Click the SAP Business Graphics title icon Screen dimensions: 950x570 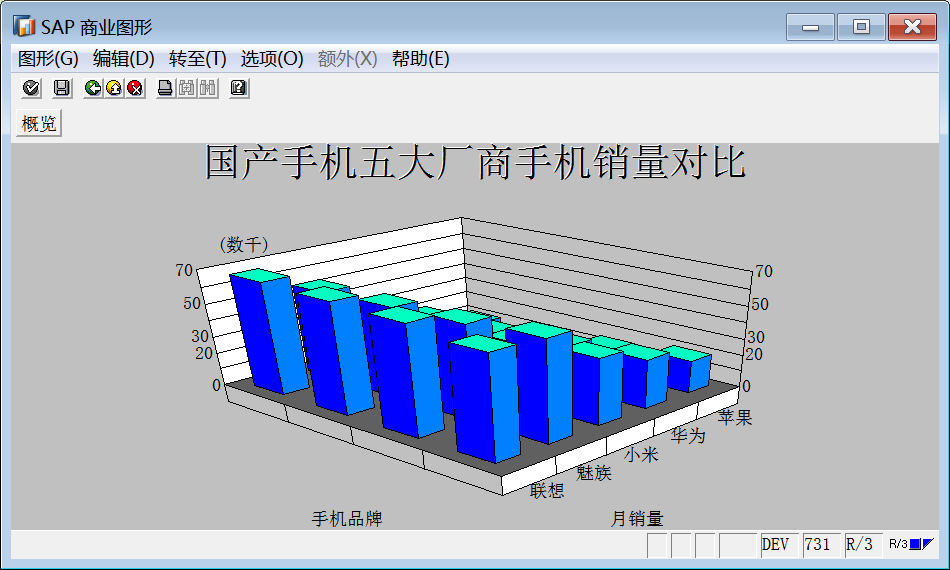point(24,27)
